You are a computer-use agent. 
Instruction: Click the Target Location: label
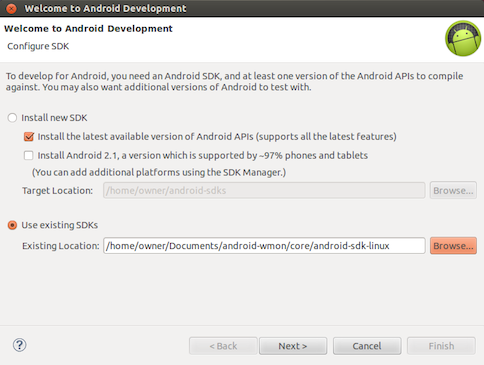(x=57, y=191)
